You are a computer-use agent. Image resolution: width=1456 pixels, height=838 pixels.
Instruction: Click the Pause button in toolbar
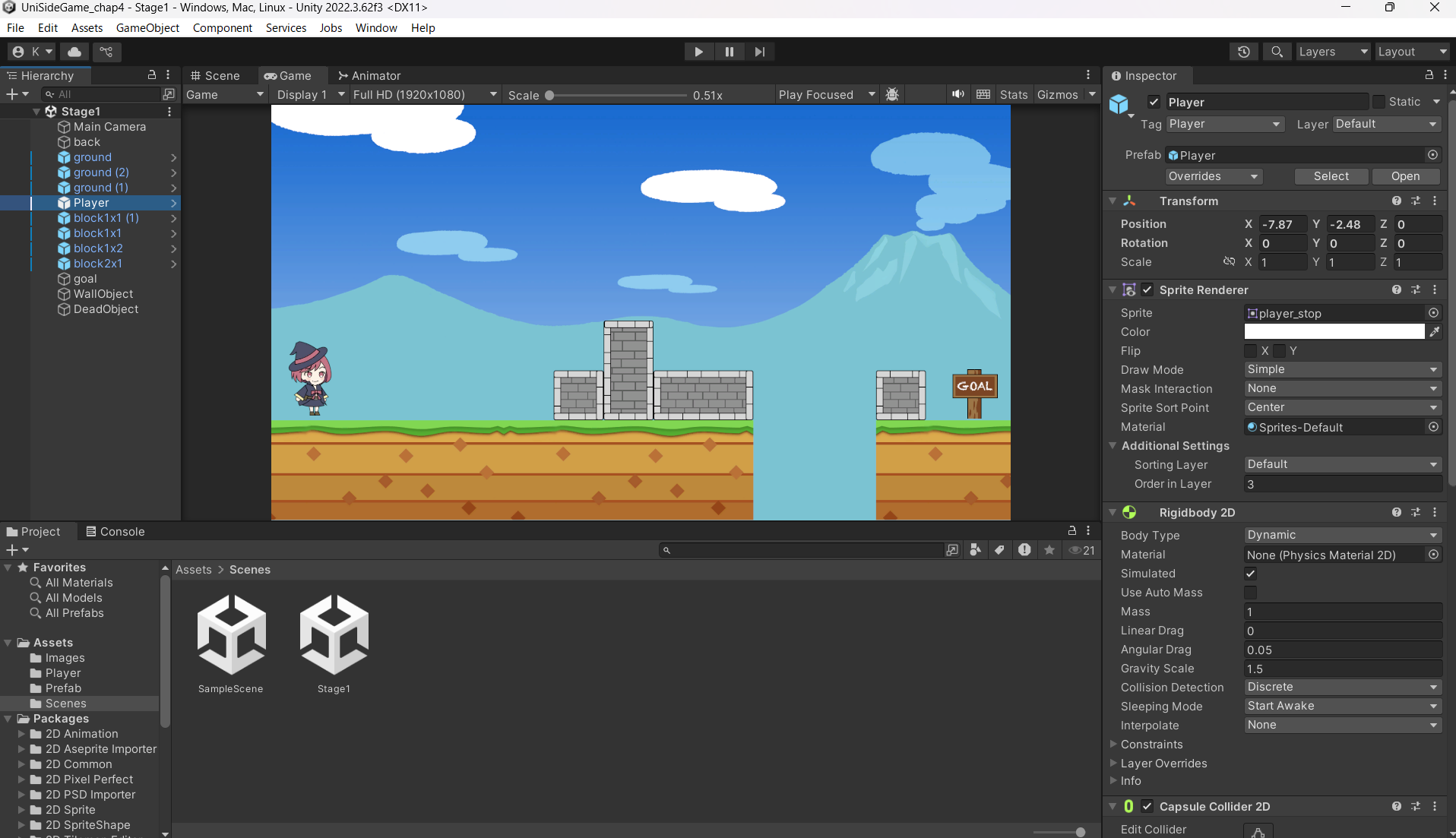pos(729,52)
